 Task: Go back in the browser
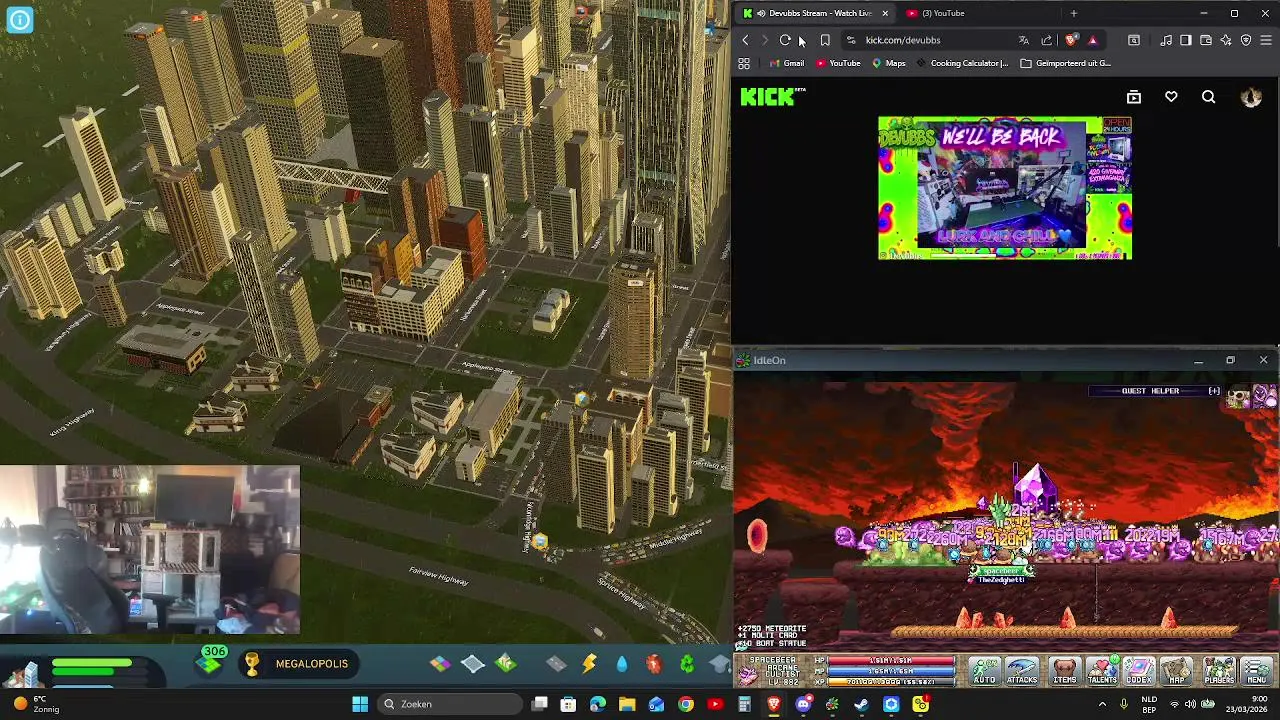click(745, 40)
